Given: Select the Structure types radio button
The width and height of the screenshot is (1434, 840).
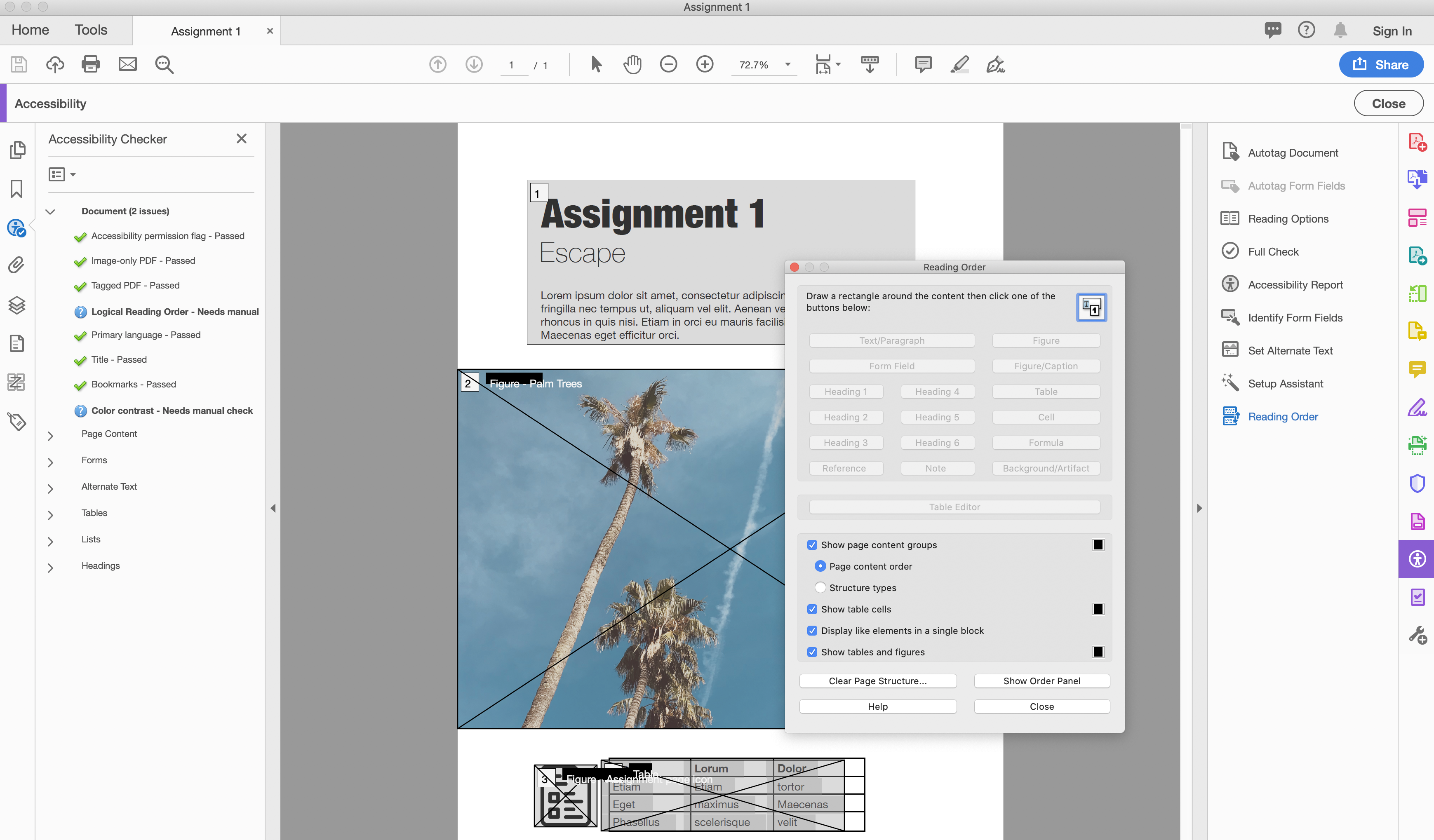Looking at the screenshot, I should pyautogui.click(x=820, y=587).
